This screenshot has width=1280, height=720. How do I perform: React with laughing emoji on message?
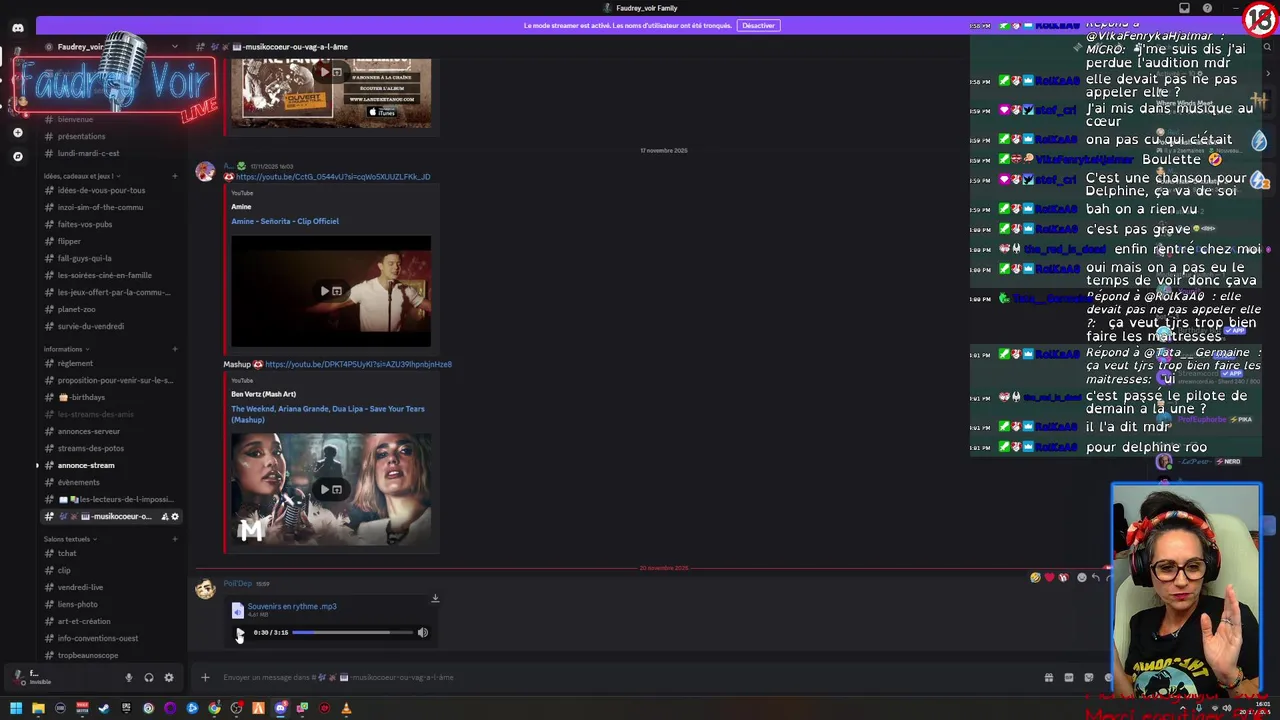[1035, 578]
